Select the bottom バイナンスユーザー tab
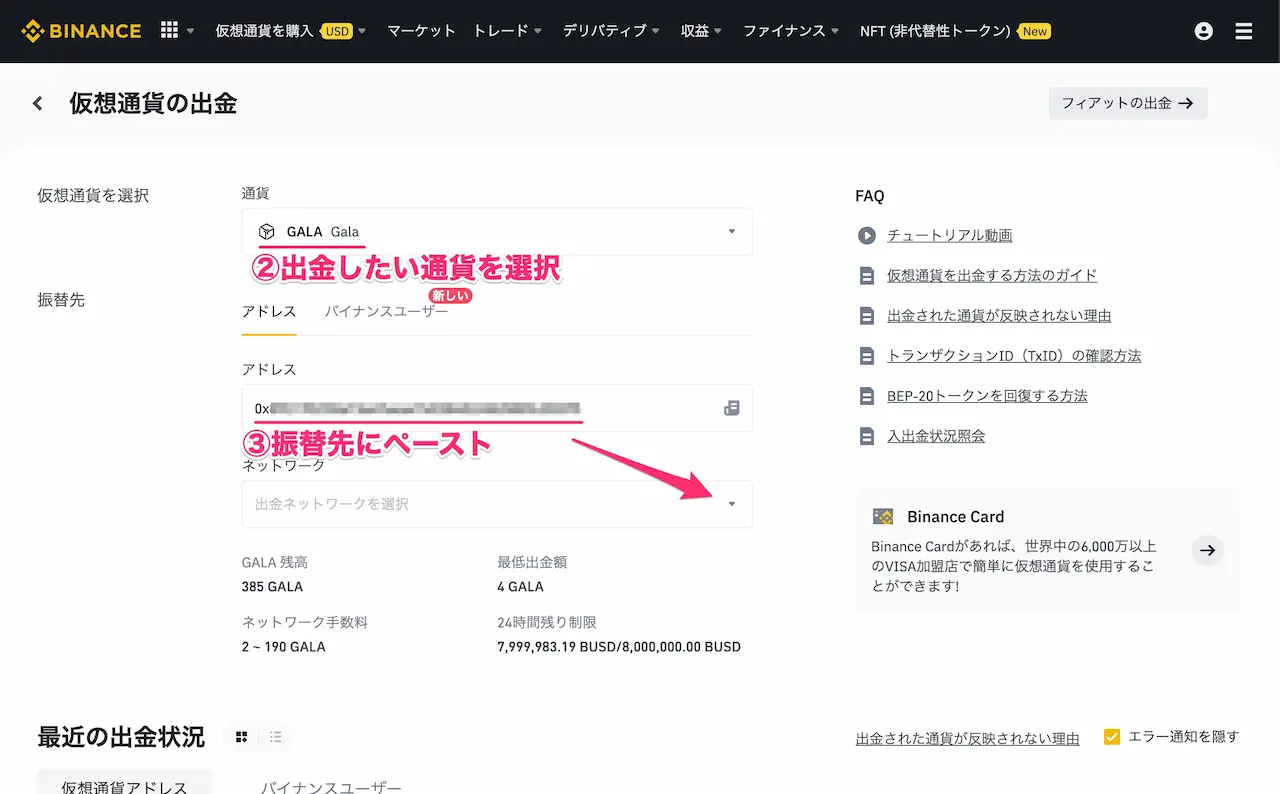The image size is (1280, 794). [x=331, y=787]
